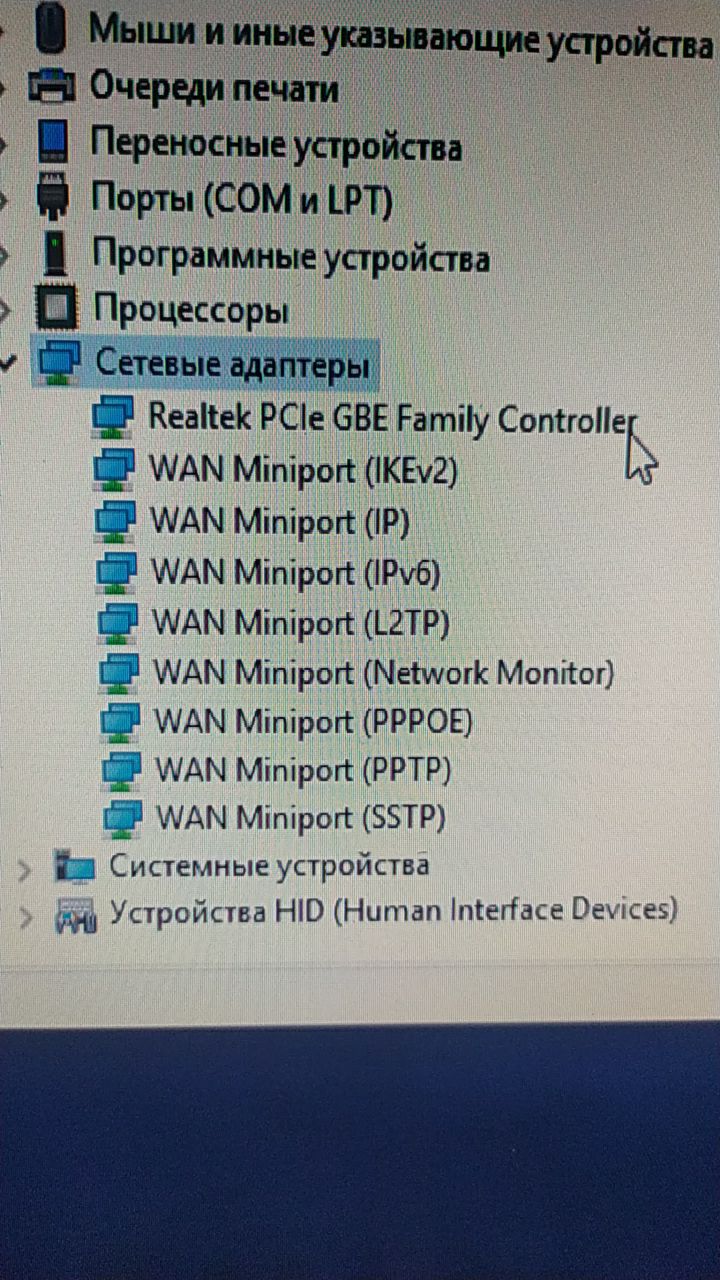Collapse the Сетевые адаптеры category arrow
720x1280 pixels.
pyautogui.click(x=10, y=365)
